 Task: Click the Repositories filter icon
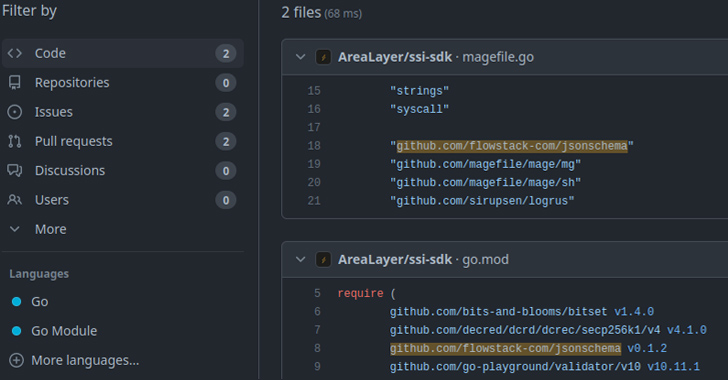click(14, 83)
